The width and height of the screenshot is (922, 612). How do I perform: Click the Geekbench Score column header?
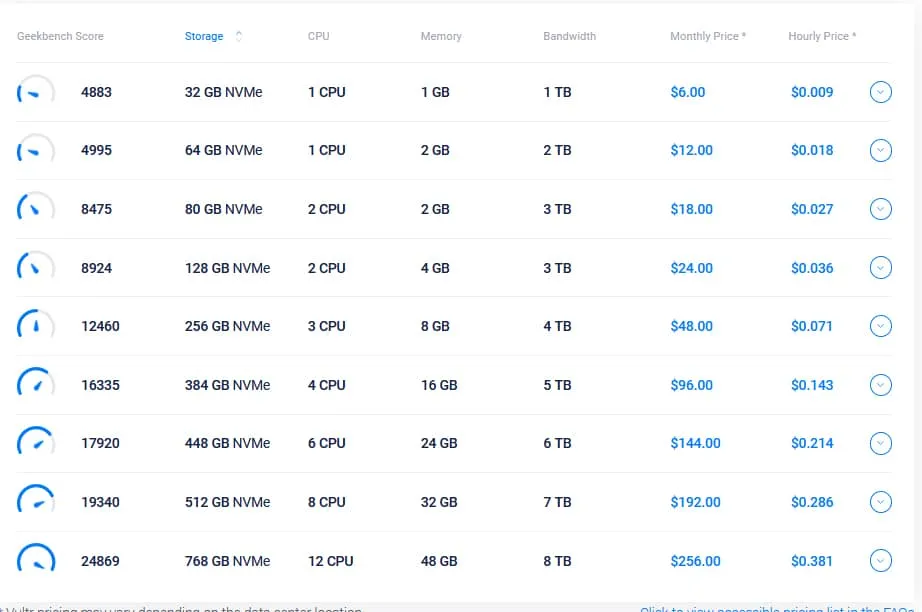(x=60, y=36)
